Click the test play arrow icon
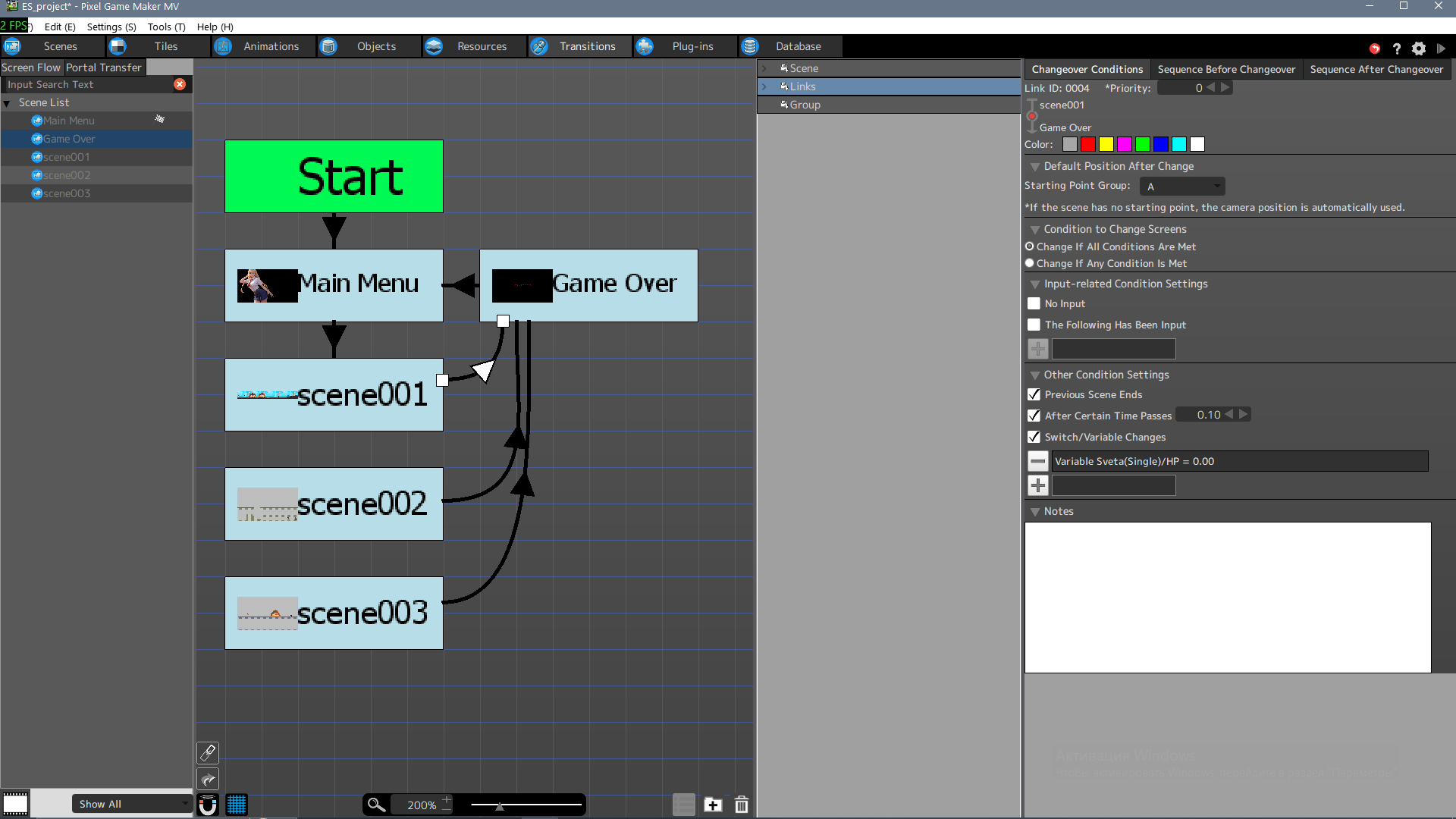The image size is (1456, 819). click(1441, 49)
